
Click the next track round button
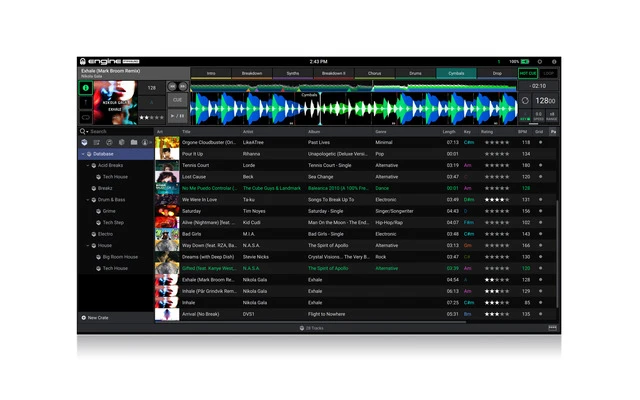tap(182, 87)
